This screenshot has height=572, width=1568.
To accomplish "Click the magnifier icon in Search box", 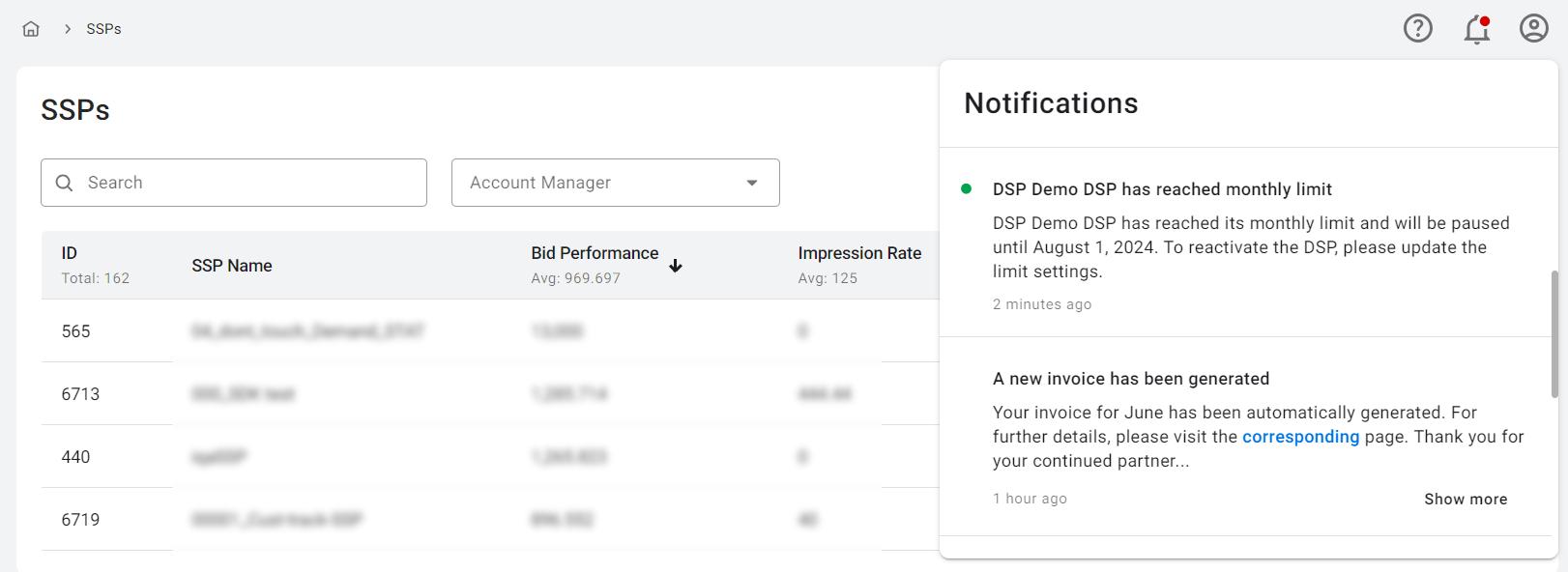I will click(65, 183).
